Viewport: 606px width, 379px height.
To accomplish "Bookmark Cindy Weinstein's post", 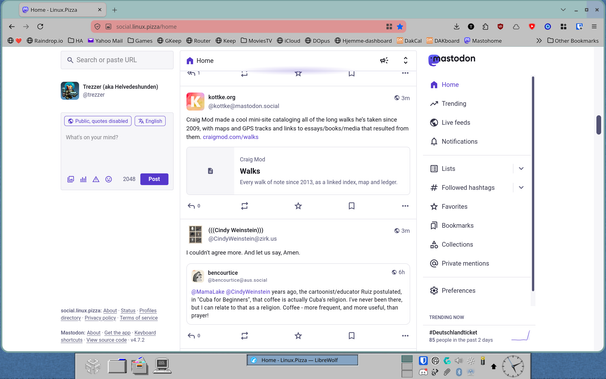I will (x=351, y=336).
